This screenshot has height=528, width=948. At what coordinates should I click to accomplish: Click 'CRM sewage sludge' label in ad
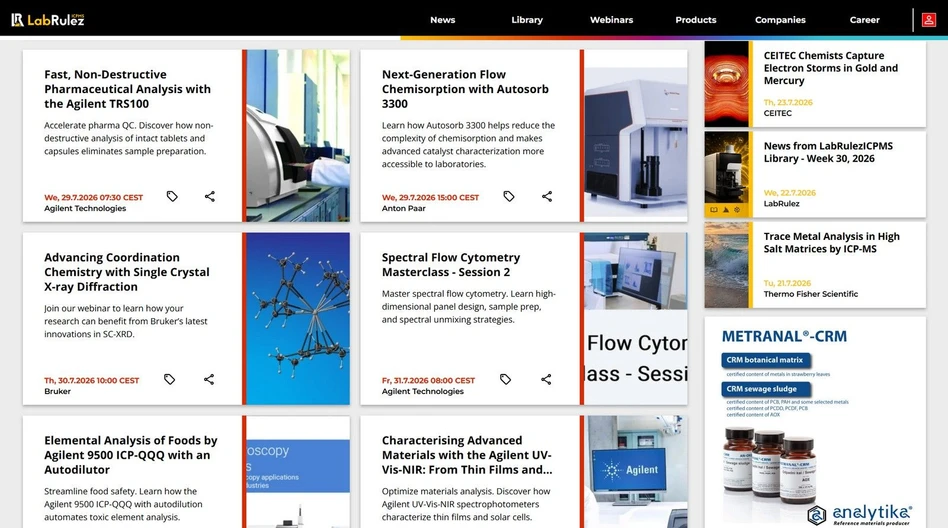click(x=765, y=389)
